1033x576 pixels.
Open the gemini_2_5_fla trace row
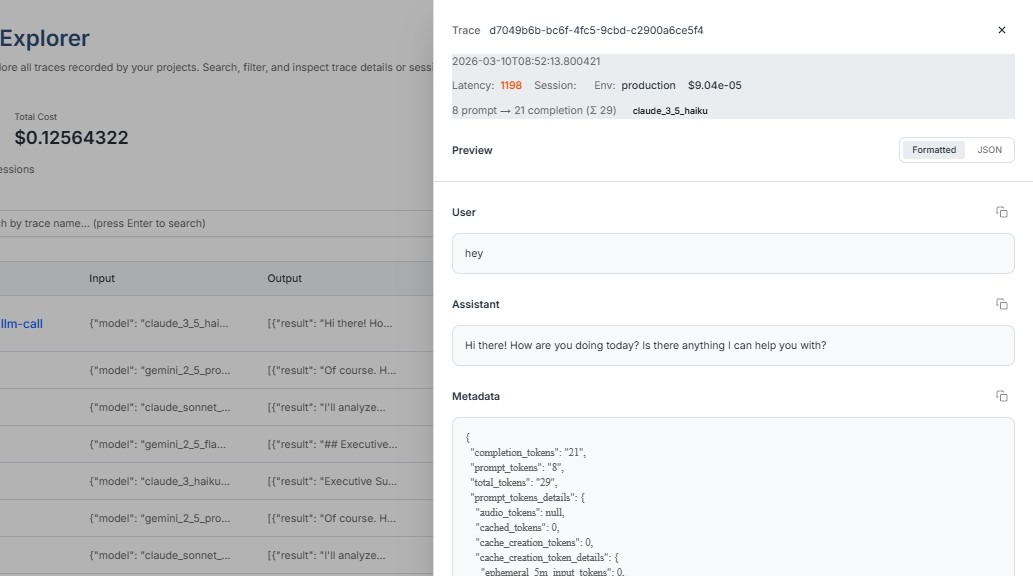coord(160,444)
